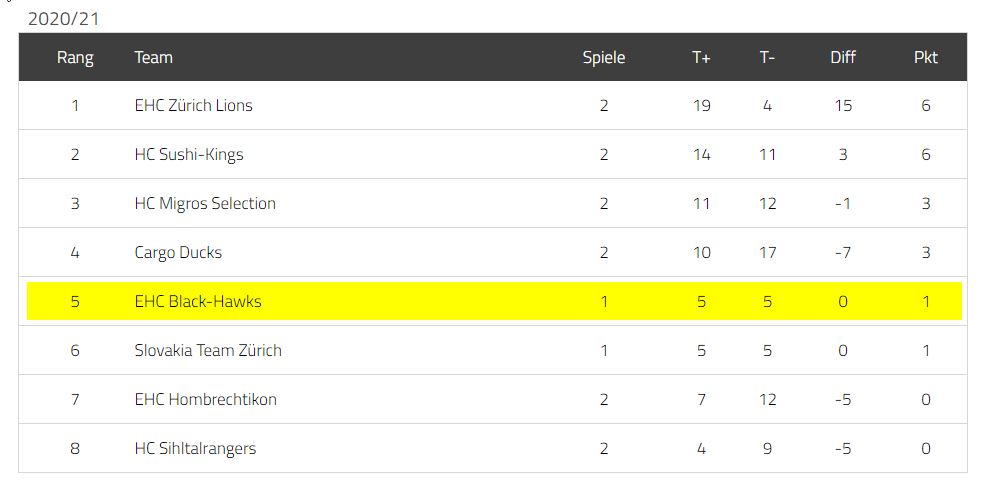The image size is (987, 489).
Task: Select goal difference of Cargo Ducks
Action: tap(843, 252)
